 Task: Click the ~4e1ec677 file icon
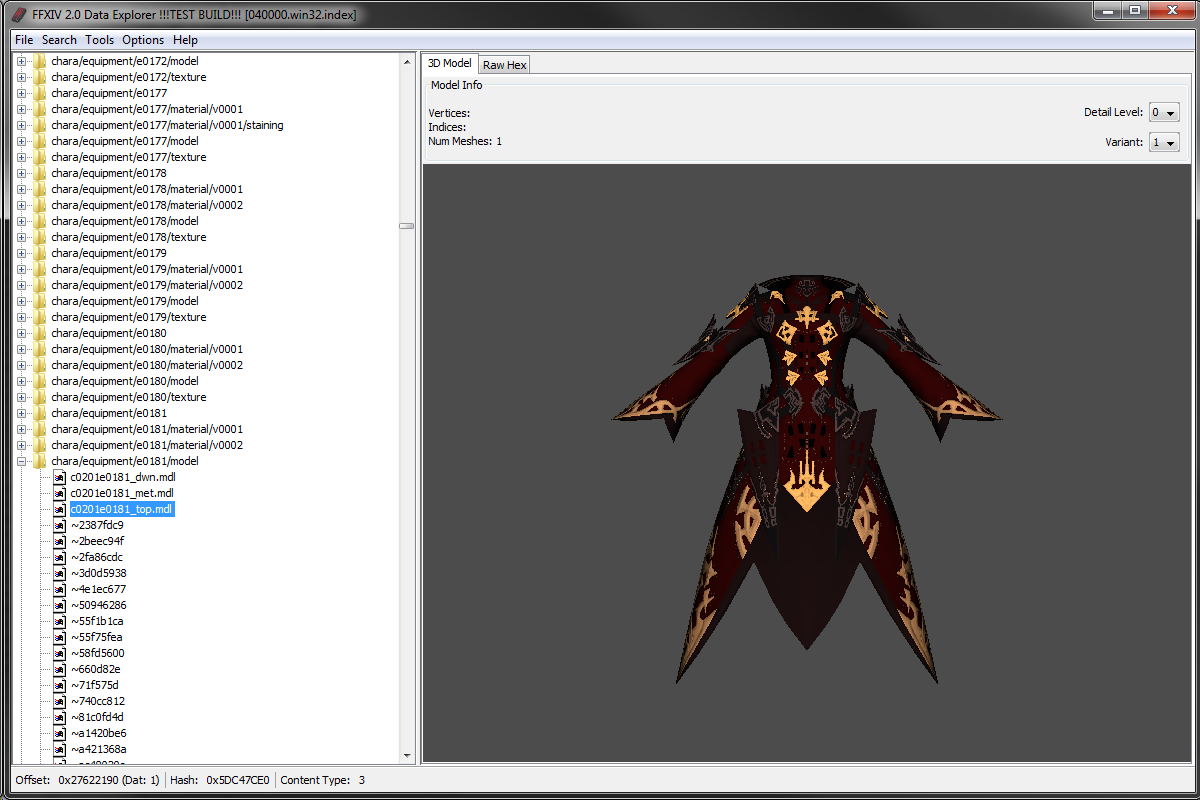coord(59,589)
